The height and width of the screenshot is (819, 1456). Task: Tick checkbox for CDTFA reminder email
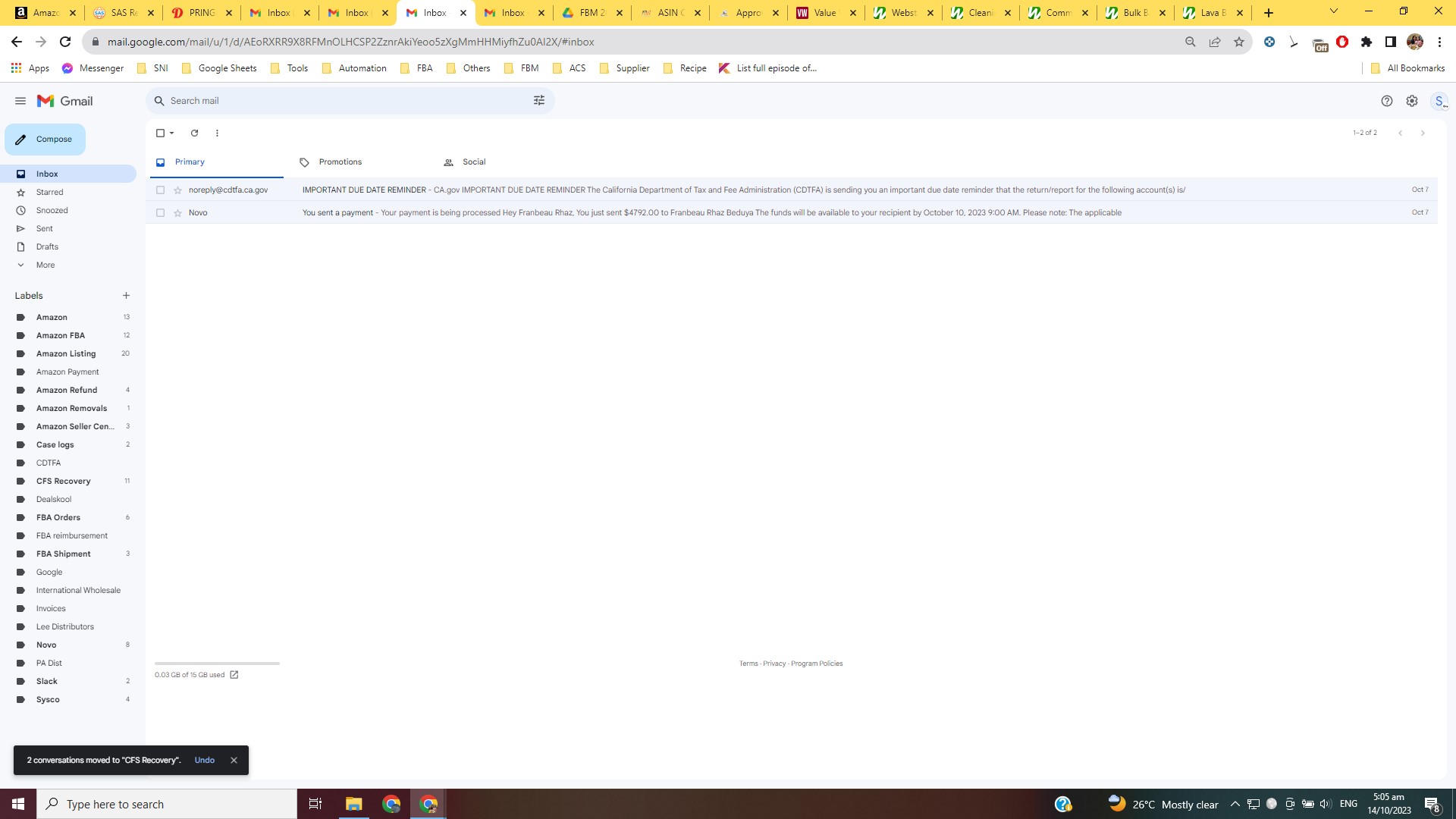160,190
